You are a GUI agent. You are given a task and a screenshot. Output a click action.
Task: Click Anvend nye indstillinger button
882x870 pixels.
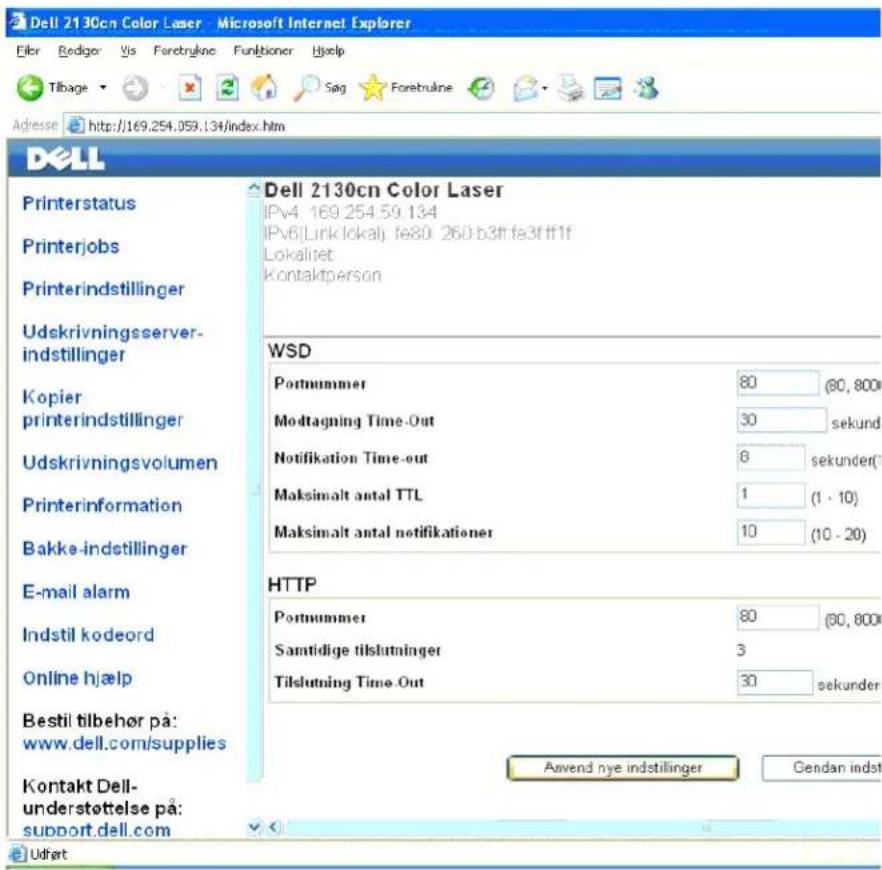[623, 768]
